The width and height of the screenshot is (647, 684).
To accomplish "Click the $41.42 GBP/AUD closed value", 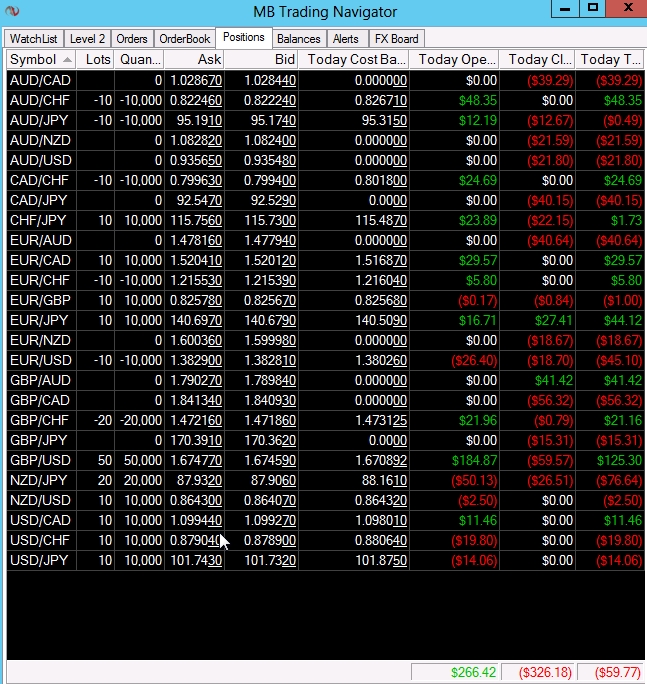I will coord(554,380).
